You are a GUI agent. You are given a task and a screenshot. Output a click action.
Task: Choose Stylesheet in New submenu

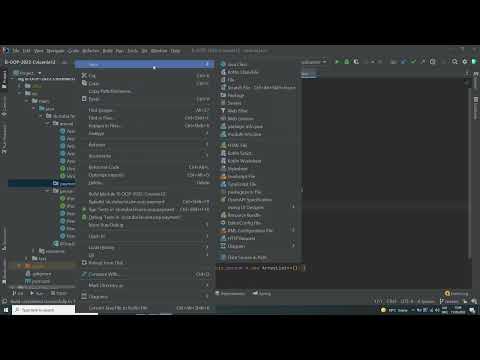pos(259,169)
